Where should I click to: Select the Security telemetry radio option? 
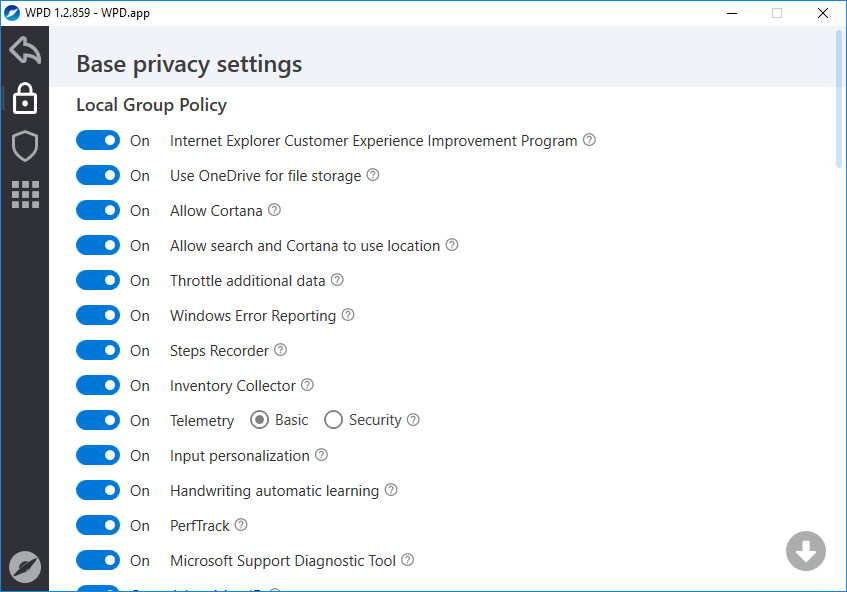[x=333, y=420]
